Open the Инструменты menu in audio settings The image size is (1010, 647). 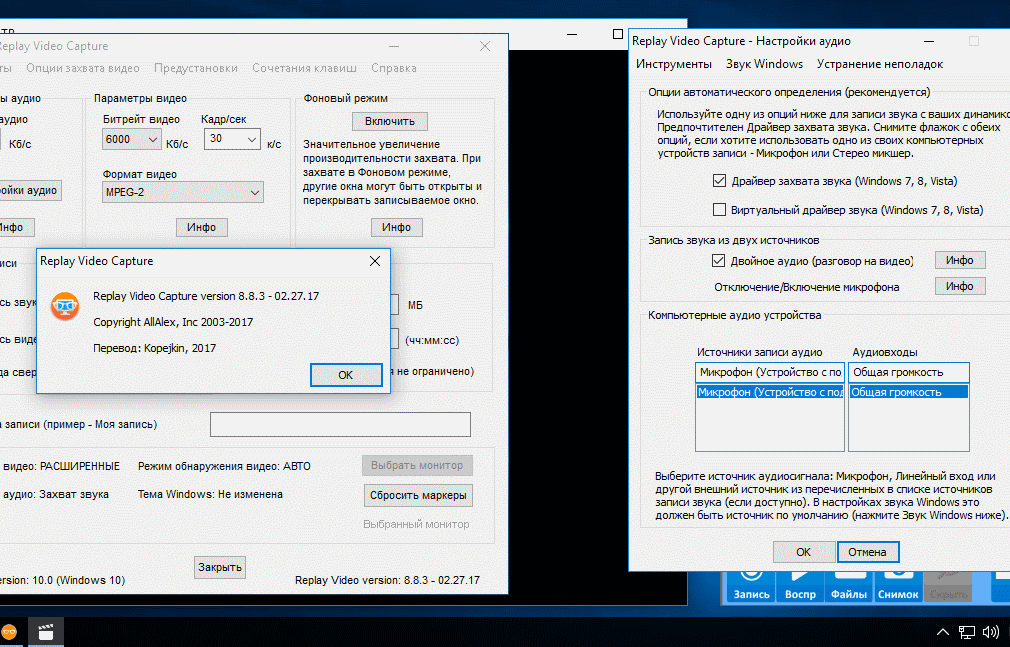674,64
